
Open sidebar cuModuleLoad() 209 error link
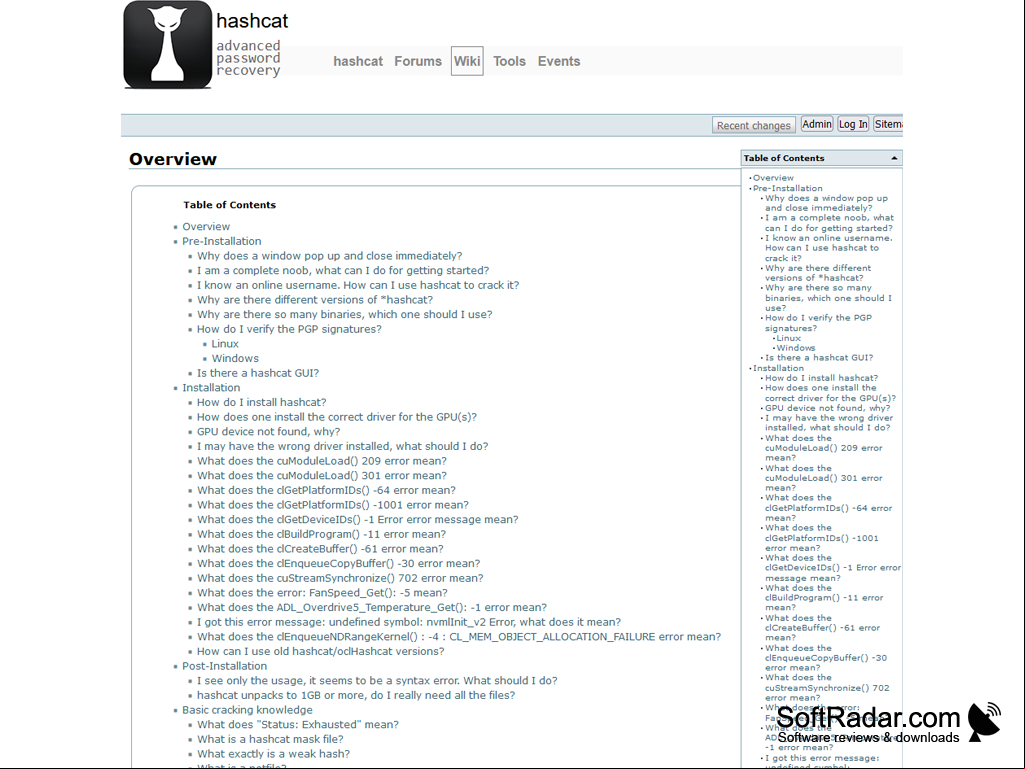pyautogui.click(x=824, y=448)
